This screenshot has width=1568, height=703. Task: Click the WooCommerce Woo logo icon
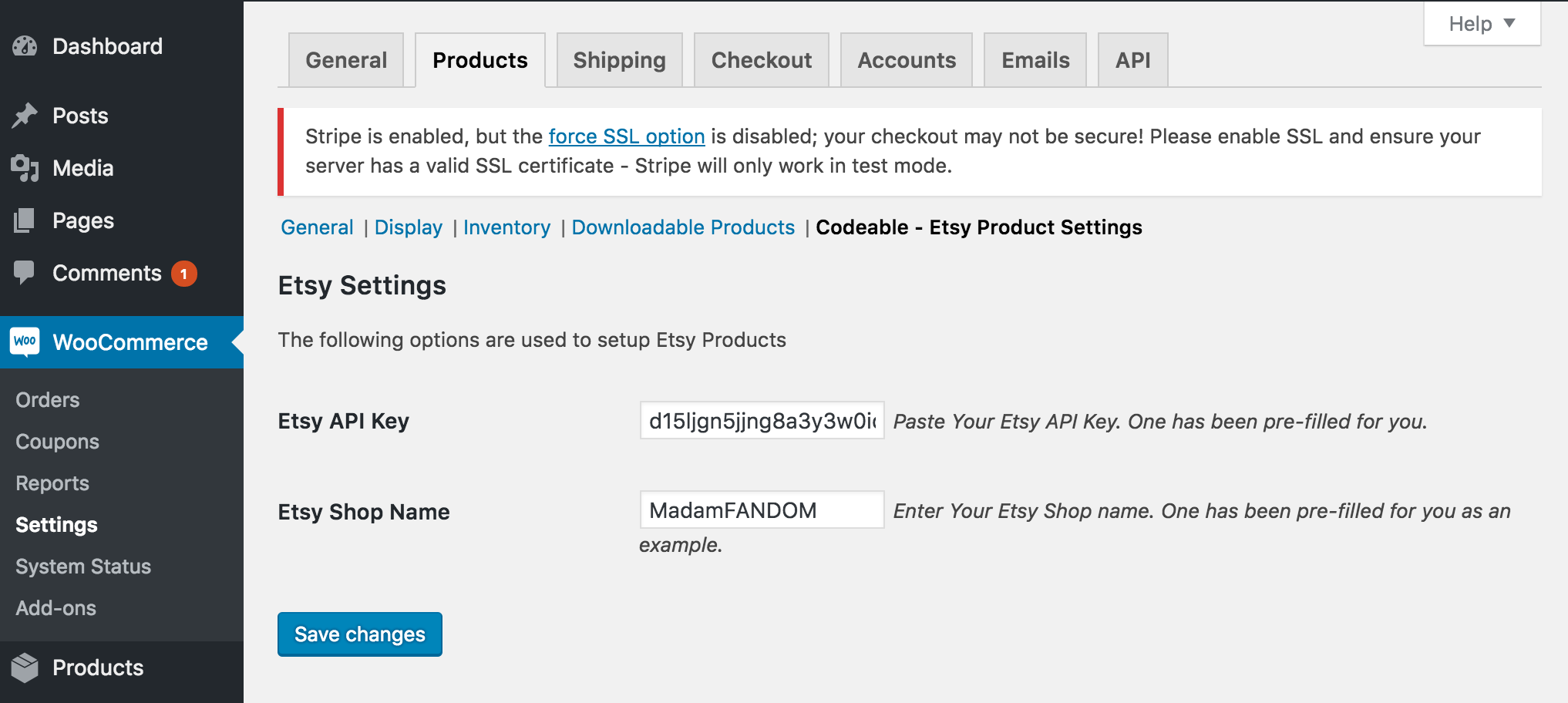pyautogui.click(x=25, y=341)
